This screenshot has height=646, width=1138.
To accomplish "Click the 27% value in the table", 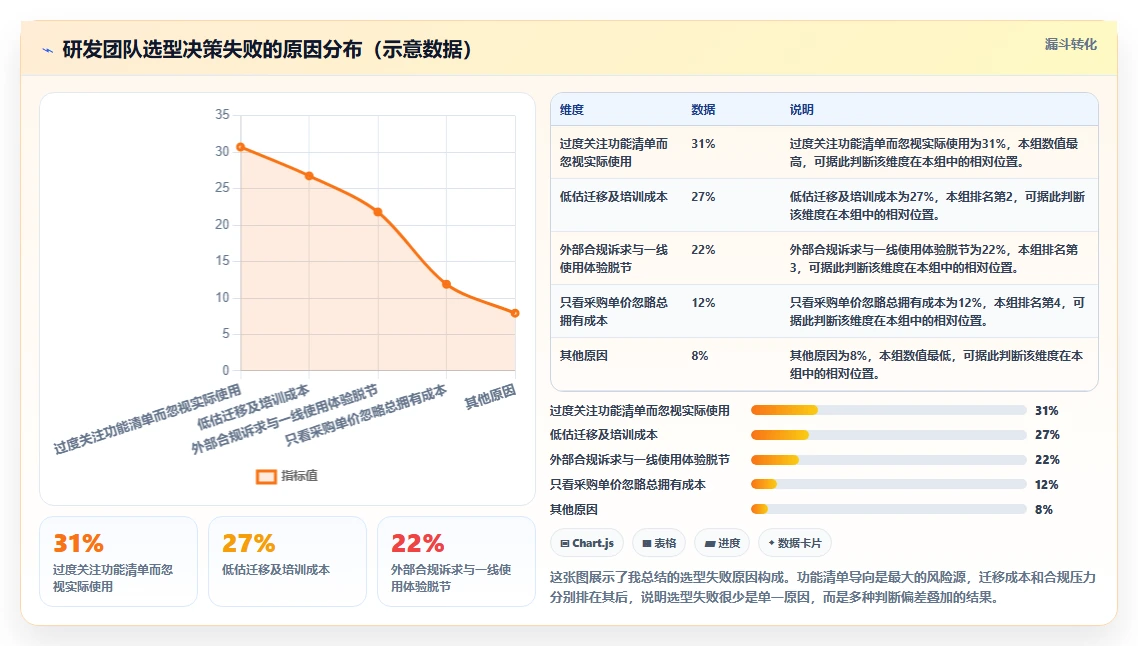I will pyautogui.click(x=703, y=197).
